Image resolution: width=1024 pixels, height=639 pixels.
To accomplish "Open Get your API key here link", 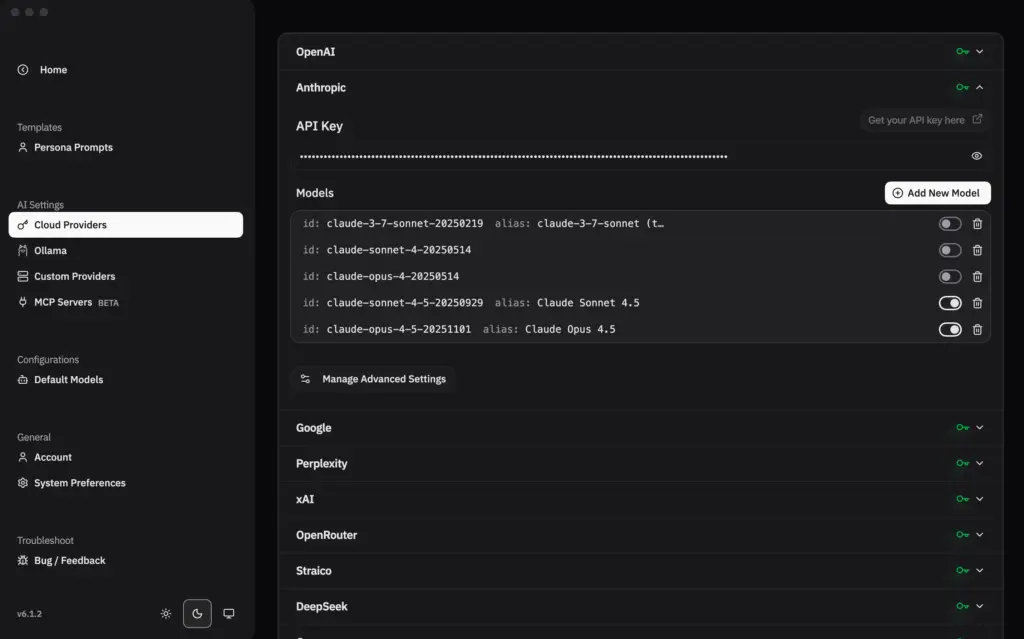I will pyautogui.click(x=923, y=119).
